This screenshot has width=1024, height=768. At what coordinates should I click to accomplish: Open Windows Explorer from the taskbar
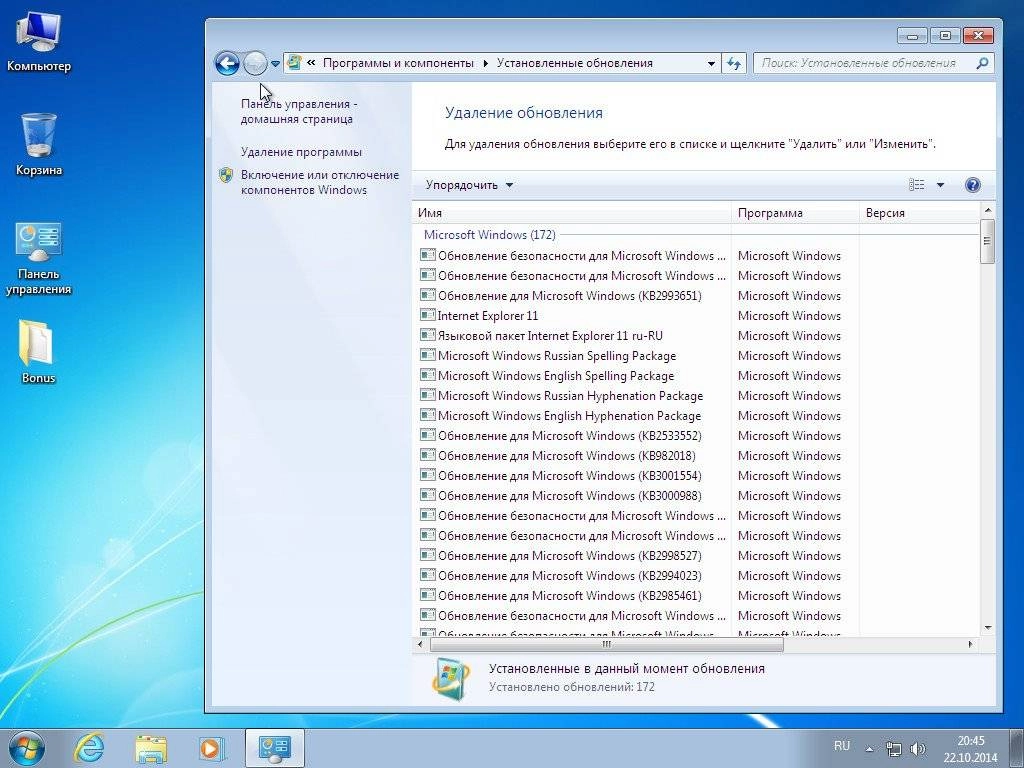[x=151, y=748]
